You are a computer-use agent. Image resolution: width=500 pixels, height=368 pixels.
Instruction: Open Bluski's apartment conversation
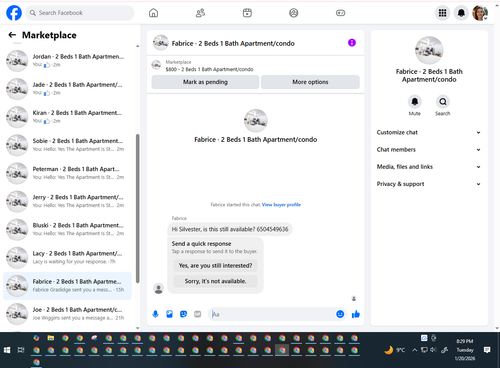coord(67,229)
